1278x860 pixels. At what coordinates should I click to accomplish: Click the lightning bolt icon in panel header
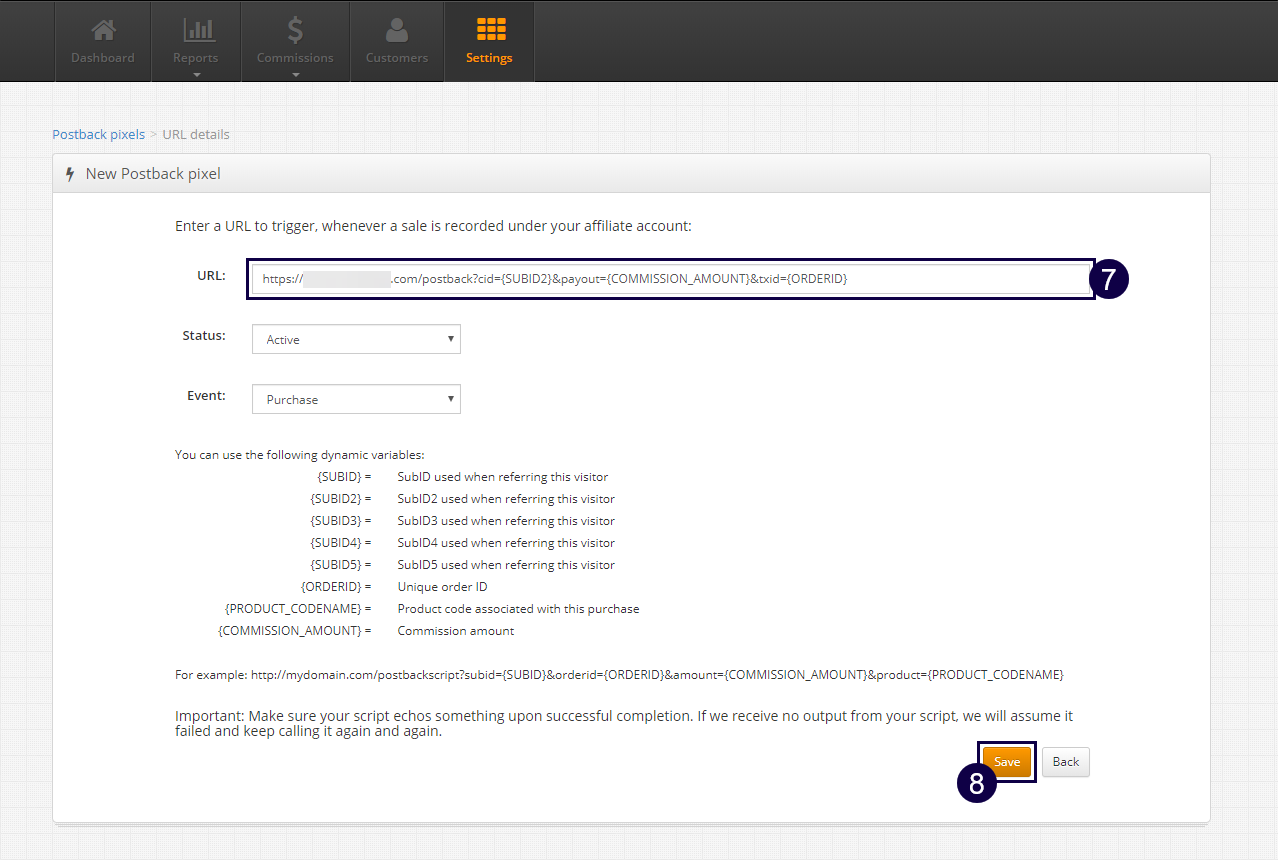70,174
